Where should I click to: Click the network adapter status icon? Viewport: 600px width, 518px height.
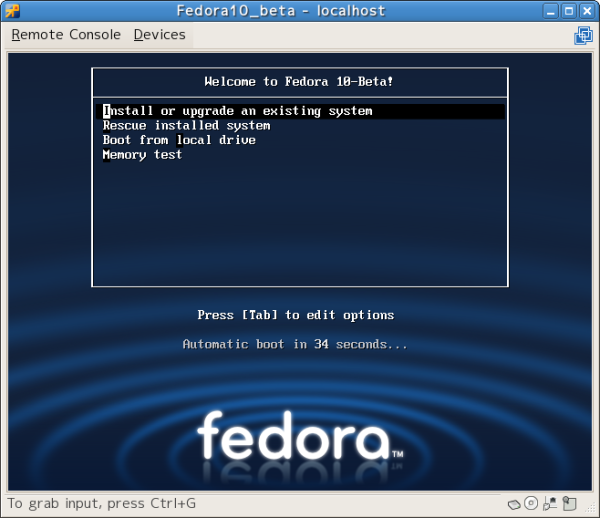pos(550,503)
